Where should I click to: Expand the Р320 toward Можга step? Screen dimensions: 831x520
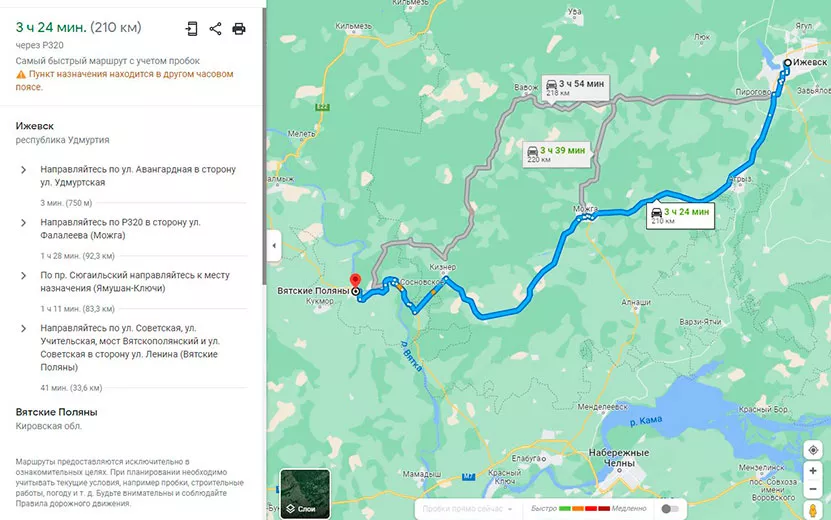[23, 223]
